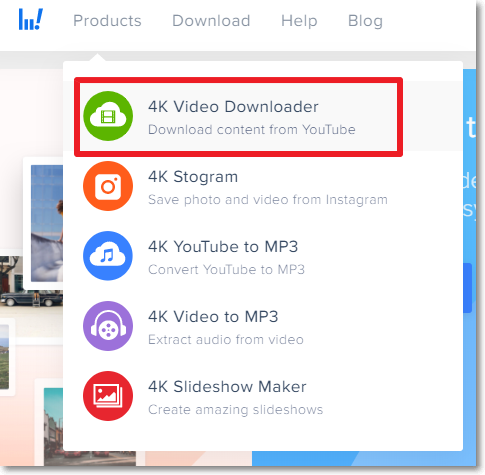Click the 4K Download logo icon
485x475 pixels.
click(31, 19)
